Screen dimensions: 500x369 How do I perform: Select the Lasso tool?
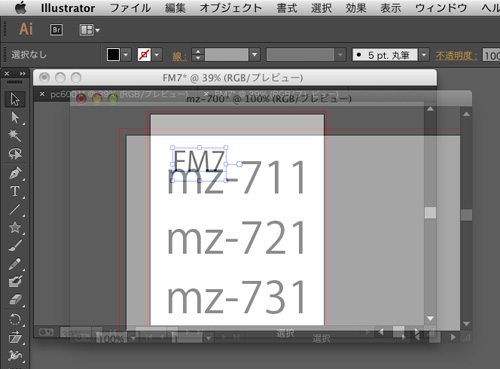click(x=15, y=154)
